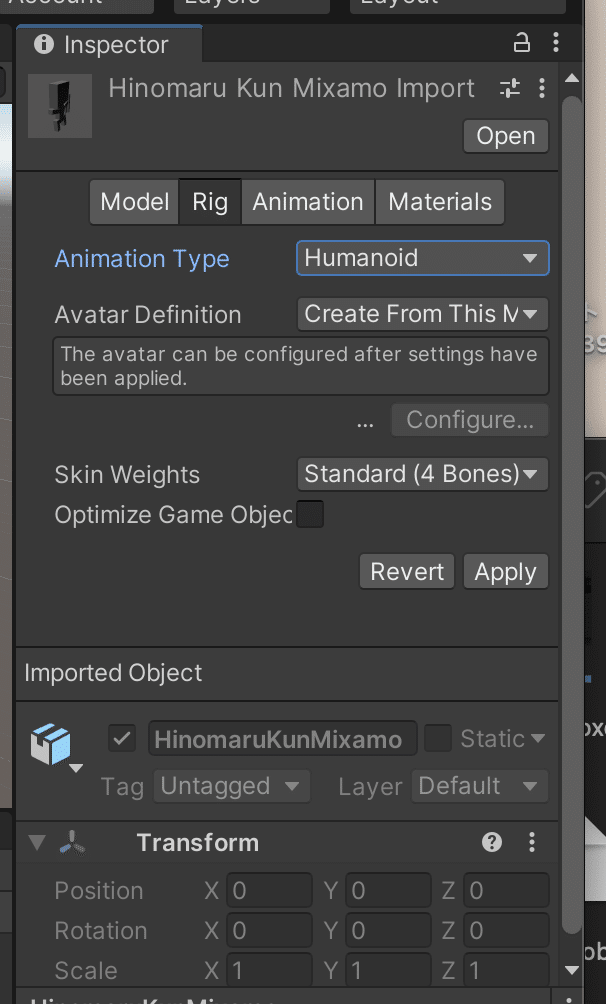Switch to the Materials tab
The image size is (606, 1004).
[x=440, y=202]
